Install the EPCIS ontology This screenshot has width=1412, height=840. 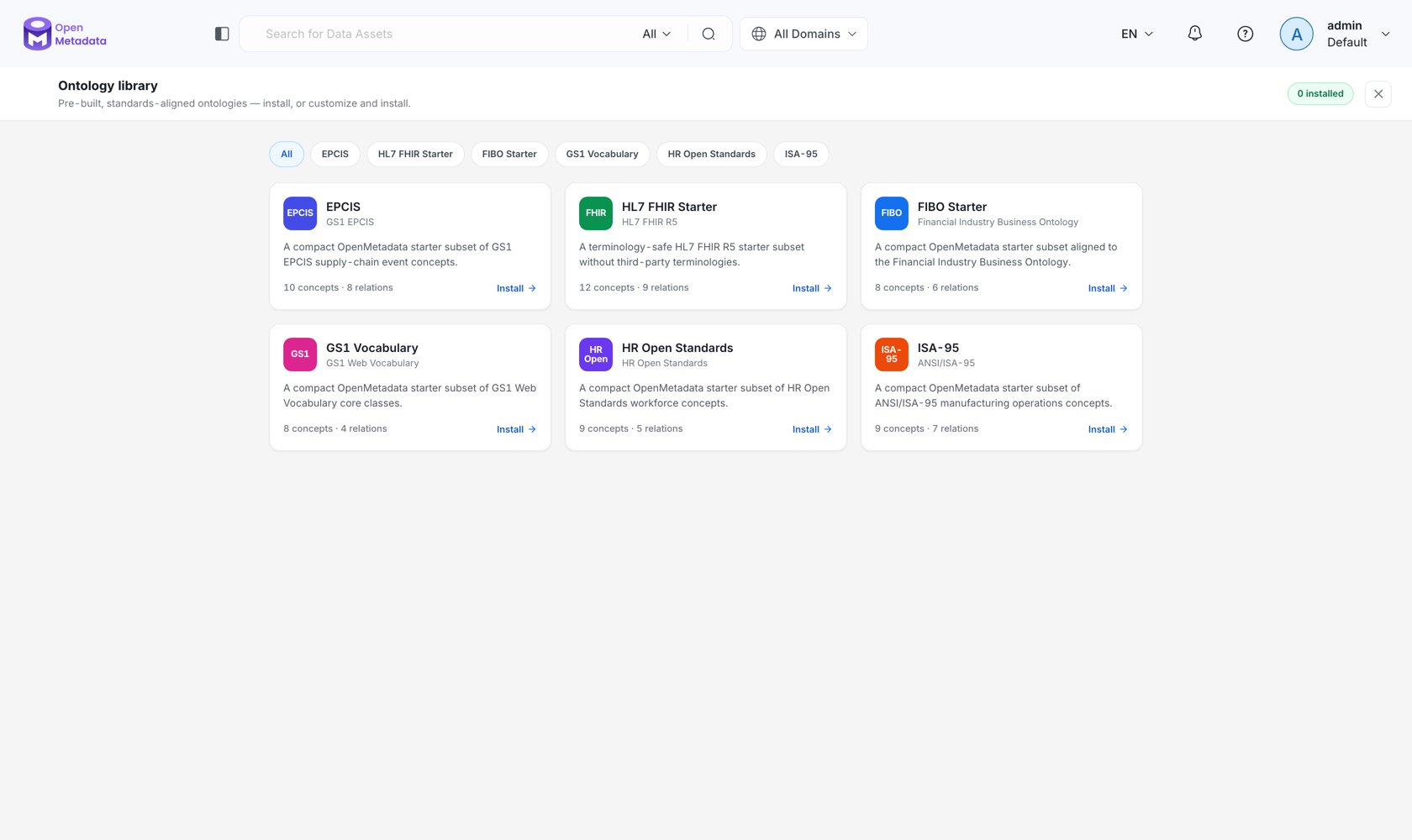pyautogui.click(x=516, y=288)
